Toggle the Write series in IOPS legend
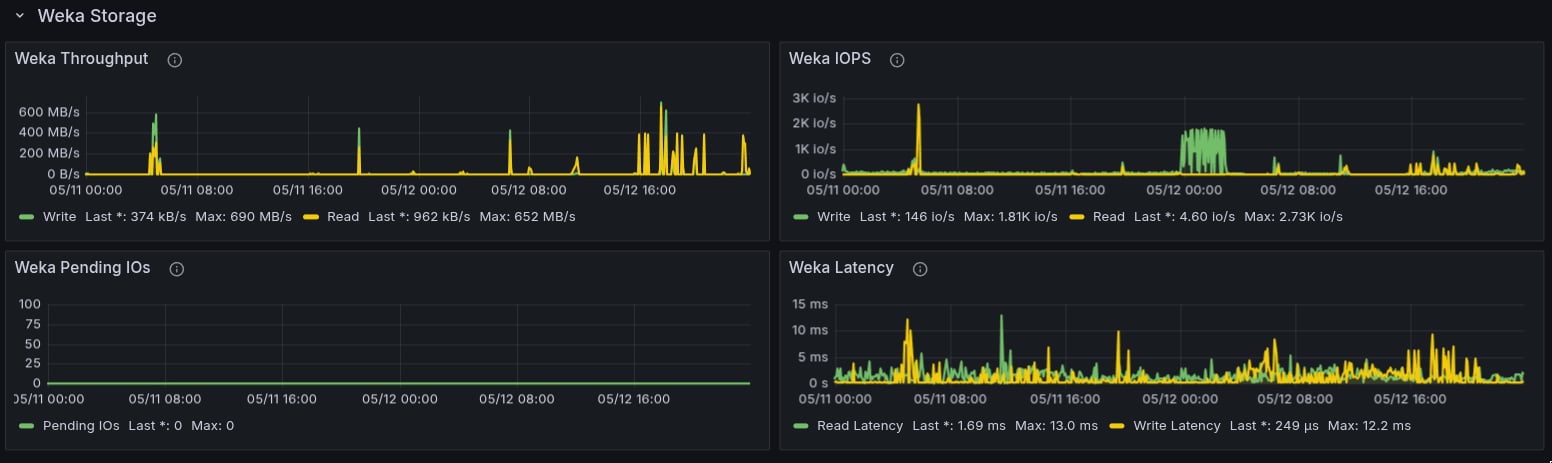Screen dimensions: 1552x463 click(x=834, y=217)
